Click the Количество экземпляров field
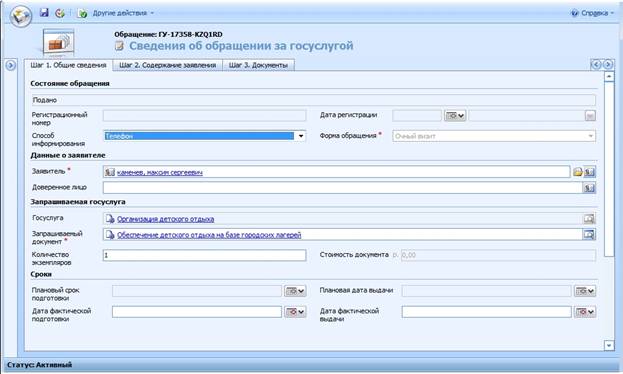The height and width of the screenshot is (374, 623). click(204, 255)
